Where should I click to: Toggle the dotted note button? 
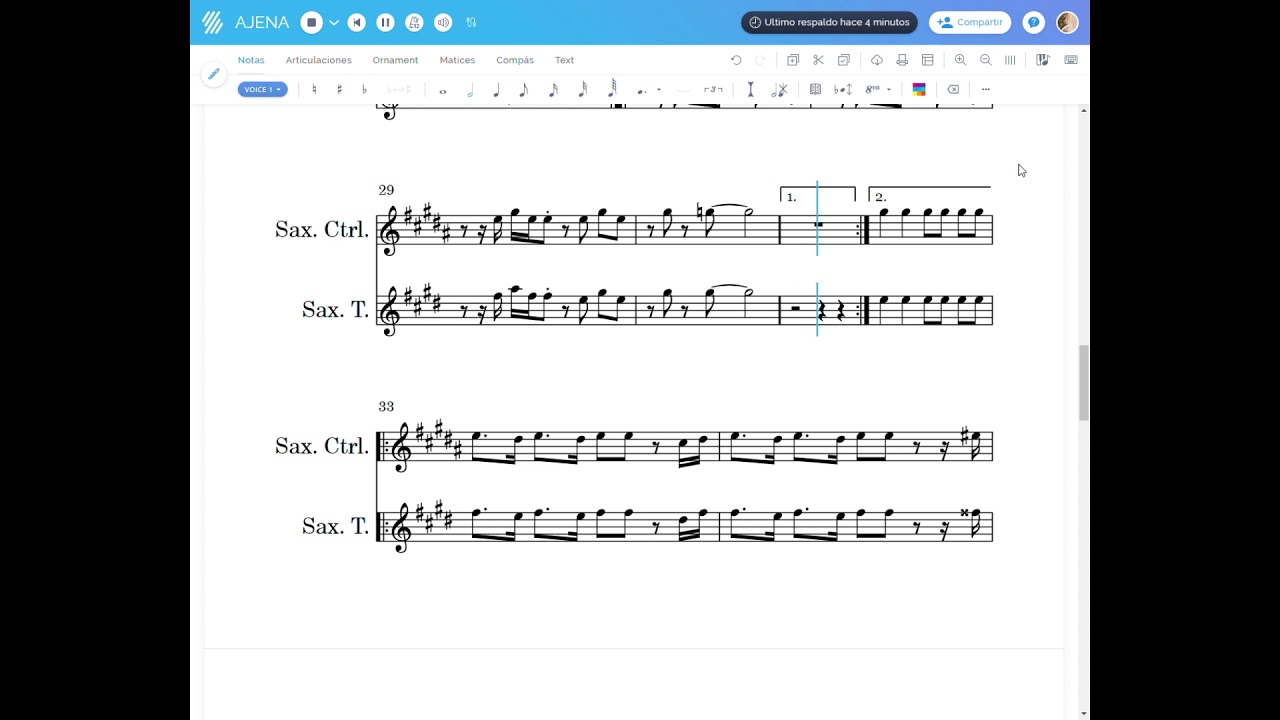[641, 90]
